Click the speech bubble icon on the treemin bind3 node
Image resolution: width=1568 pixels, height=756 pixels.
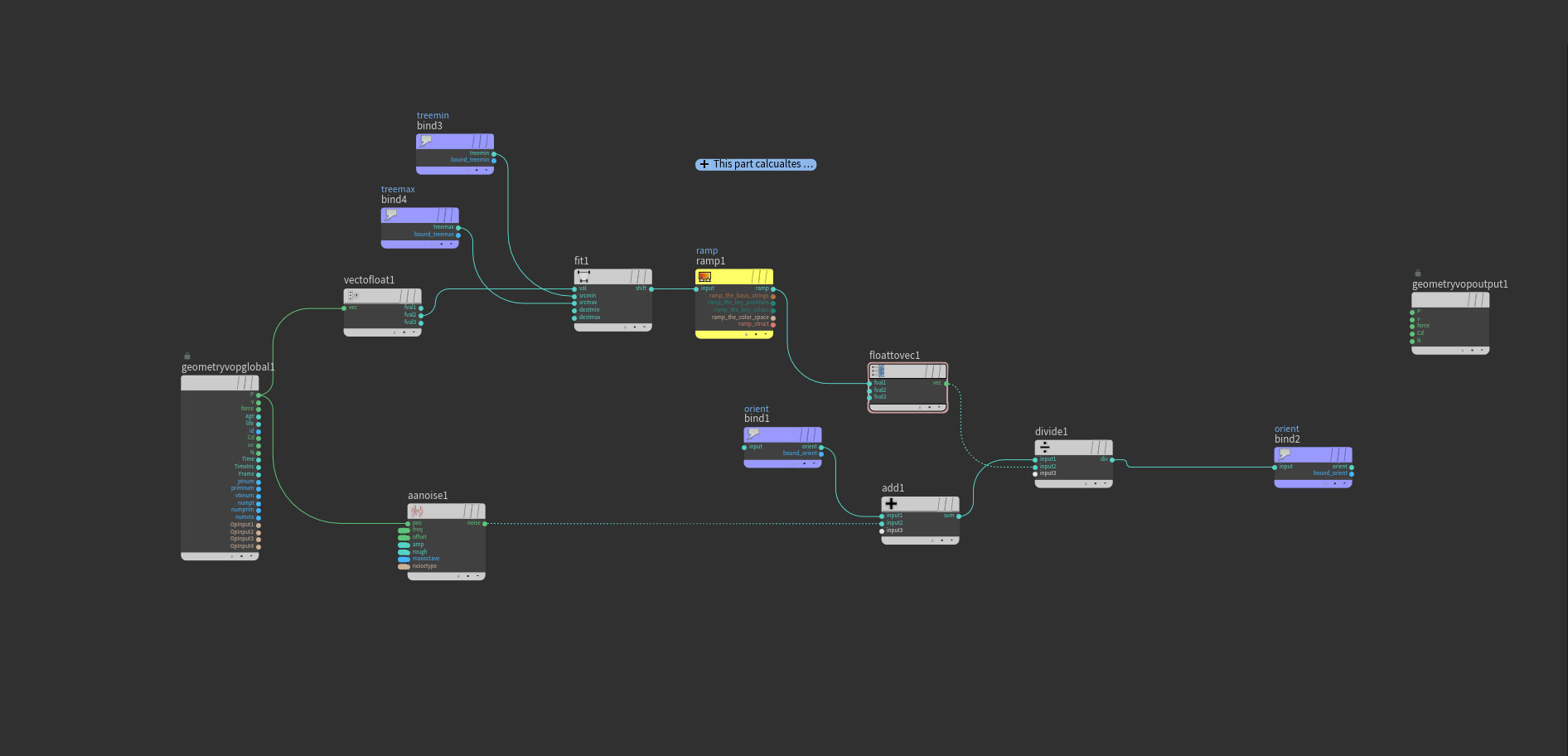click(424, 139)
